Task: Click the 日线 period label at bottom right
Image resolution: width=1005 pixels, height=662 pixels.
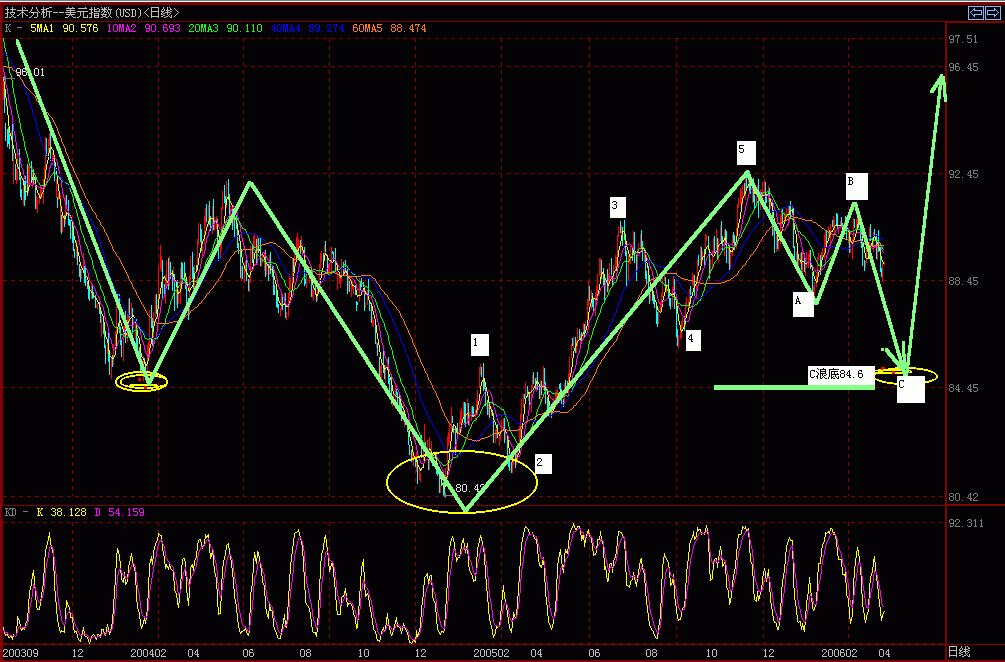Action: click(x=959, y=652)
